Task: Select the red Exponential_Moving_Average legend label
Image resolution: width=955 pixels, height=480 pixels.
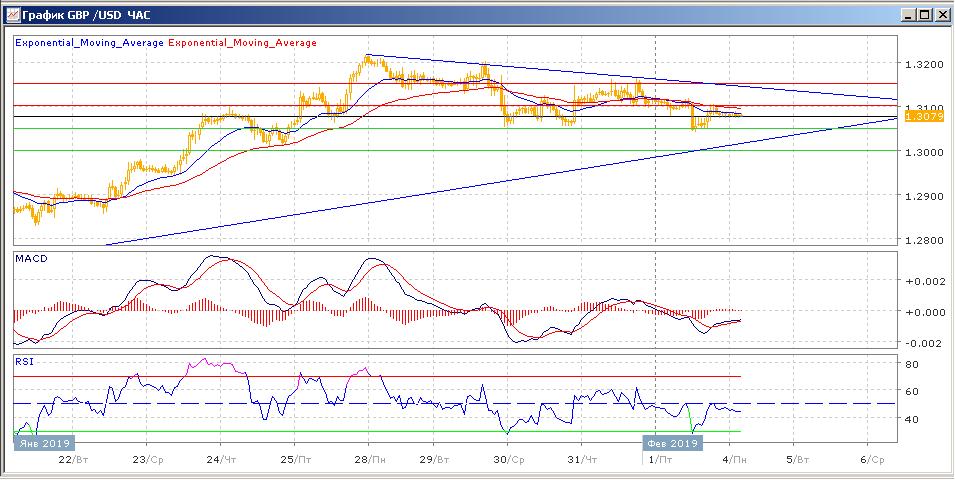Action: pos(242,43)
